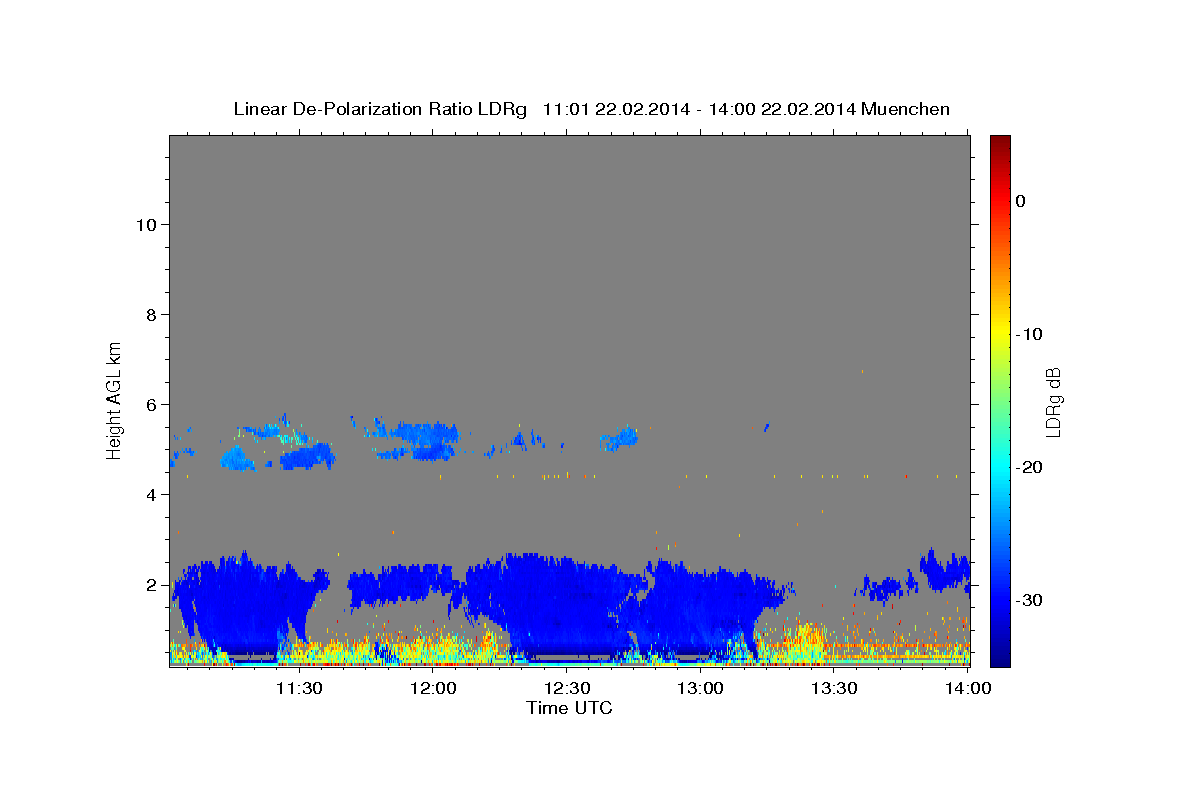The image size is (1200, 800).
Task: Click the colorbar value -30
Action: click(1029, 600)
